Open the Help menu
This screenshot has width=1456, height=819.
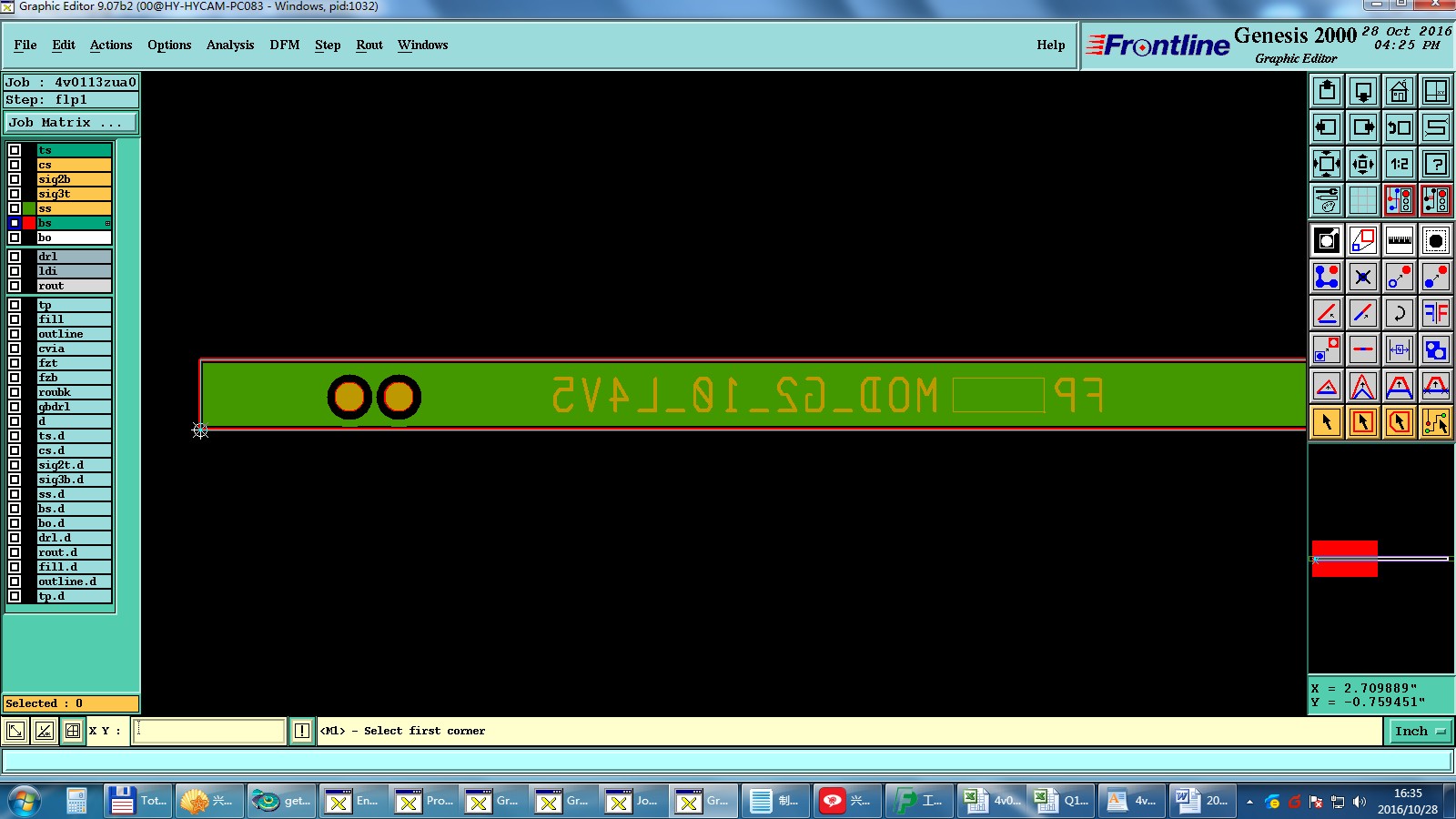1051,45
